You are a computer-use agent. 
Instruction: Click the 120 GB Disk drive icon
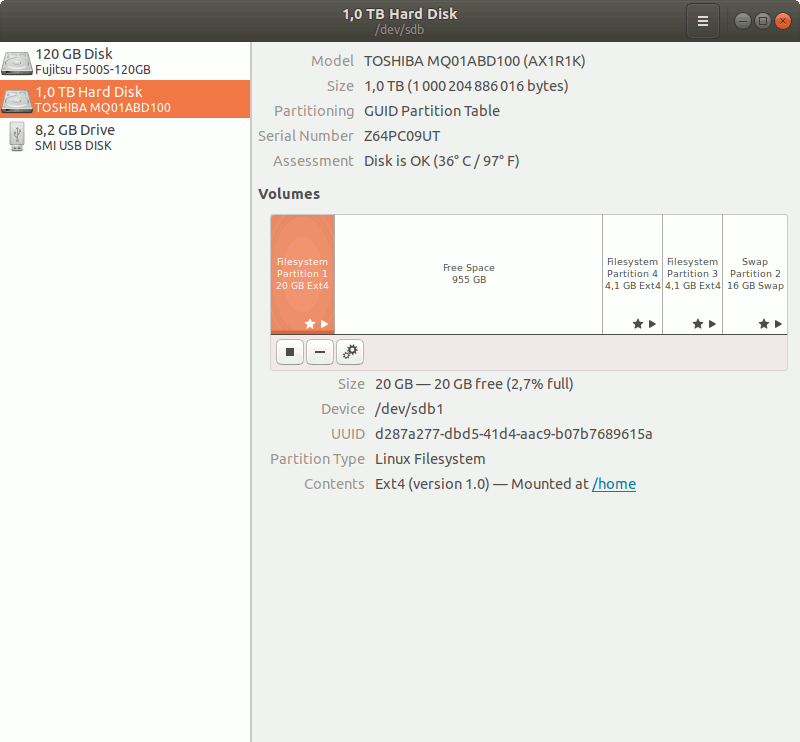point(17,62)
